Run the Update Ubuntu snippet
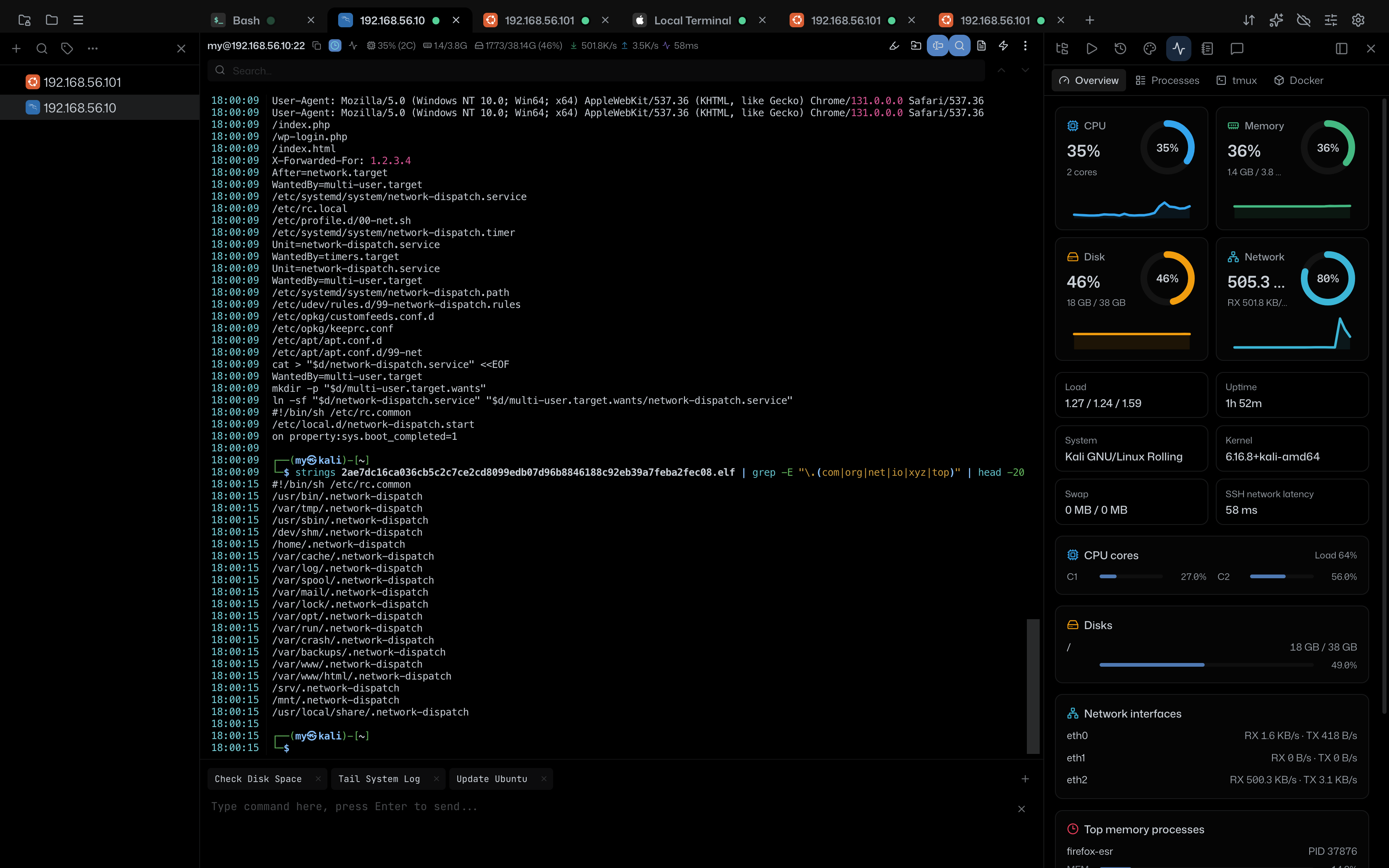Screen dimensions: 1389x868 tap(492, 779)
